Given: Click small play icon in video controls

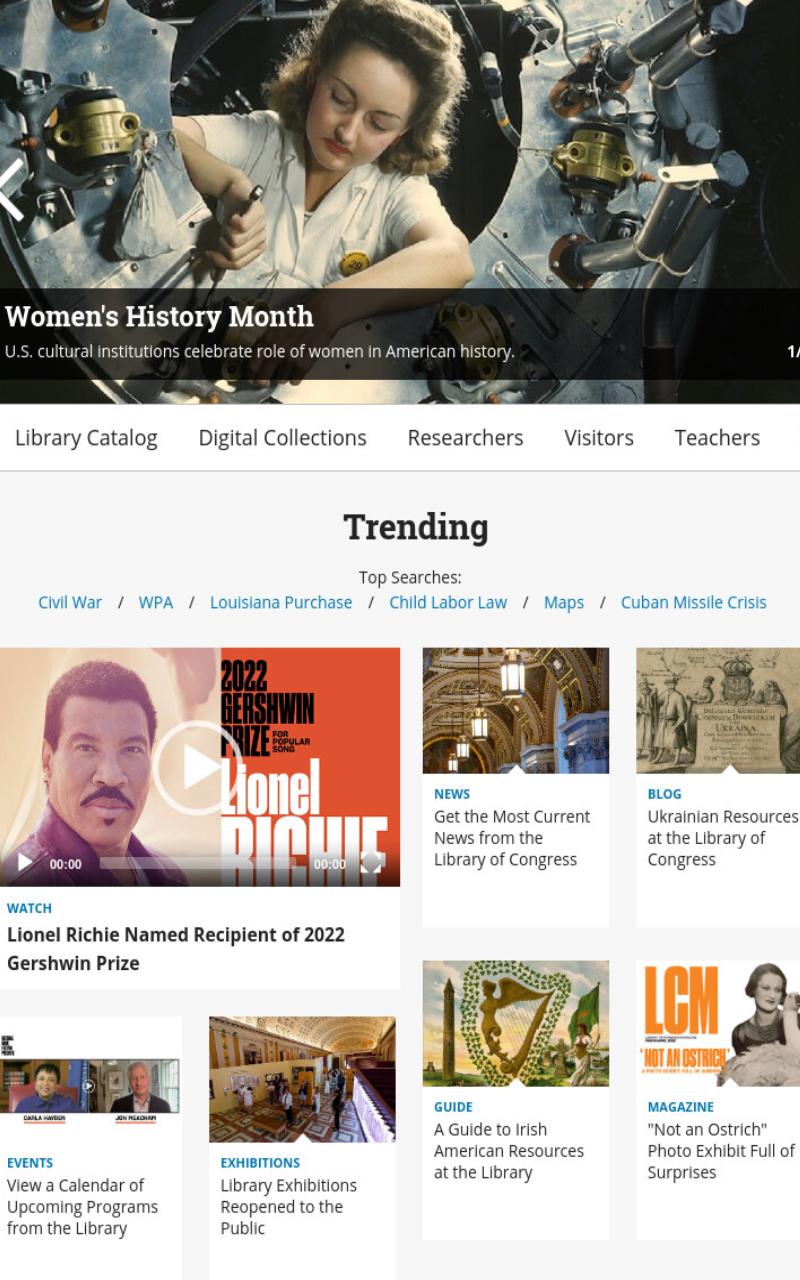Looking at the screenshot, I should [x=25, y=863].
